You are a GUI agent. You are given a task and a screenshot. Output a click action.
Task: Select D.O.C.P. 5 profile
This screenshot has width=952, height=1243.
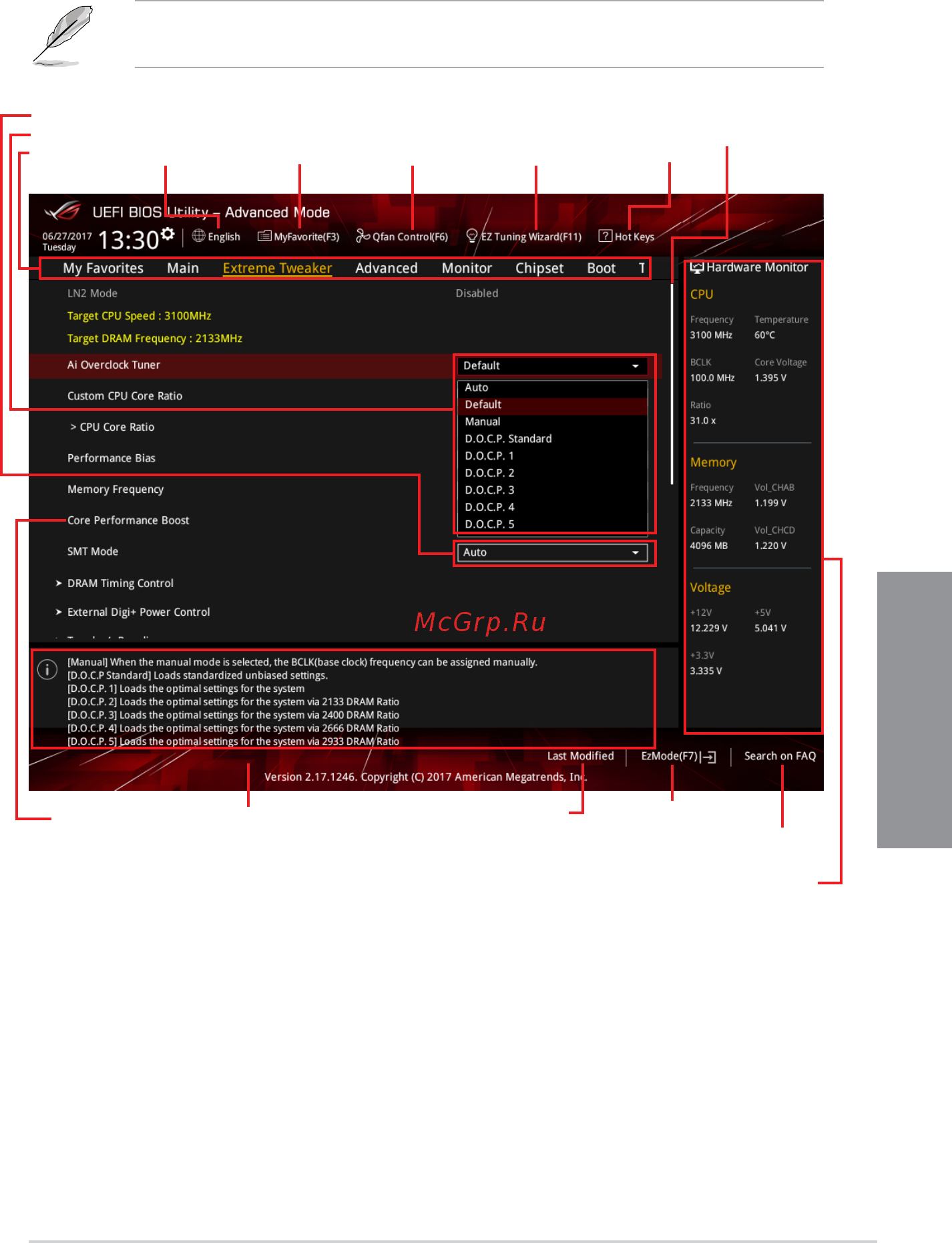[x=552, y=524]
